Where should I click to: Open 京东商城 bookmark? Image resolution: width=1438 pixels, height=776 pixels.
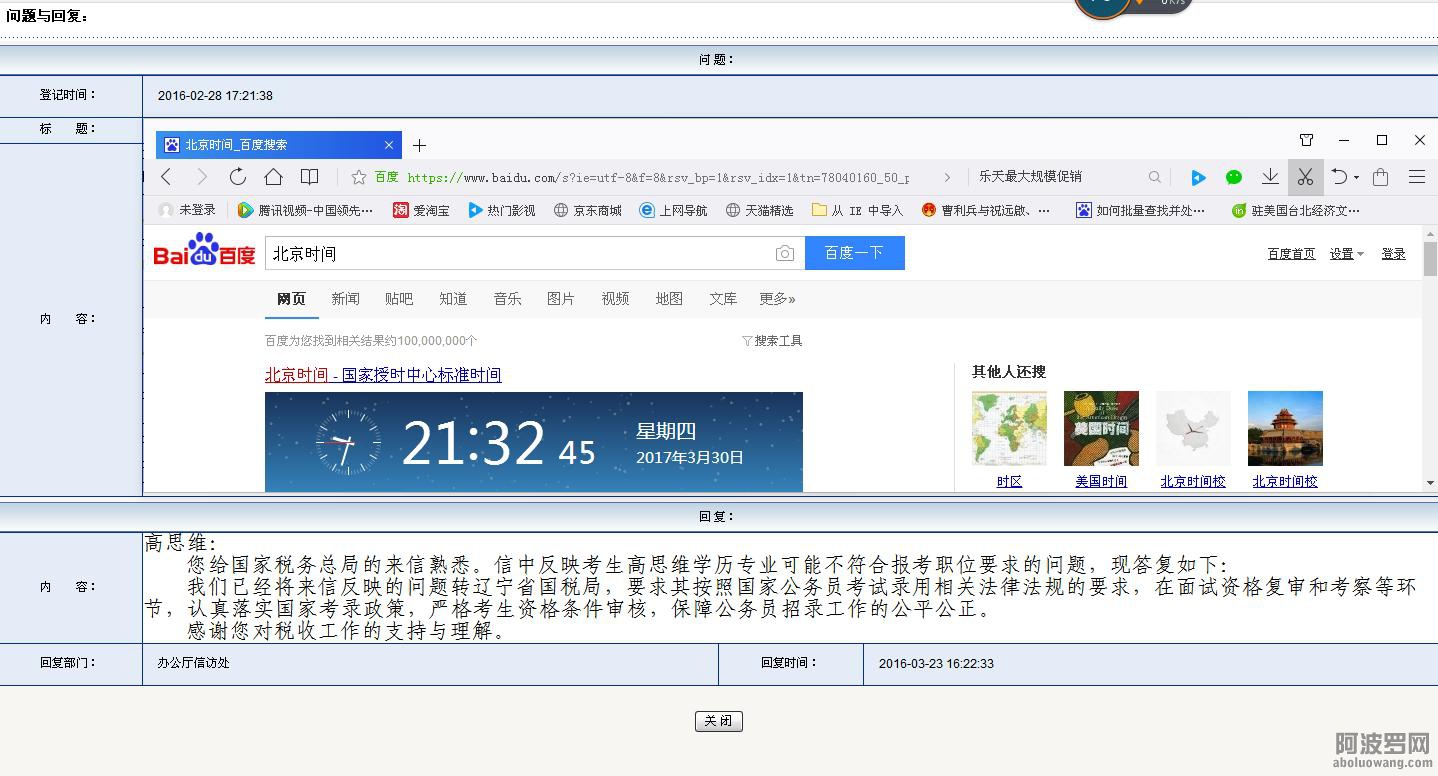[588, 210]
